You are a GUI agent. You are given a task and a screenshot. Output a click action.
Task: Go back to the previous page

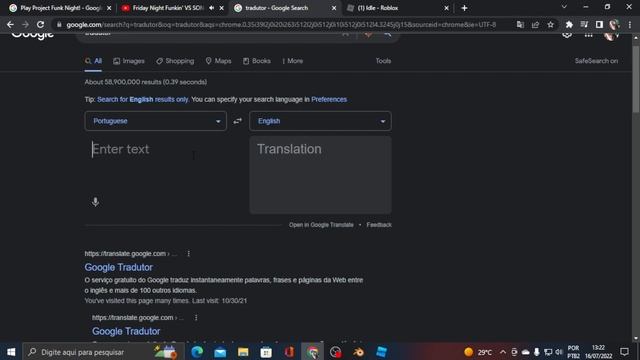coord(10,24)
